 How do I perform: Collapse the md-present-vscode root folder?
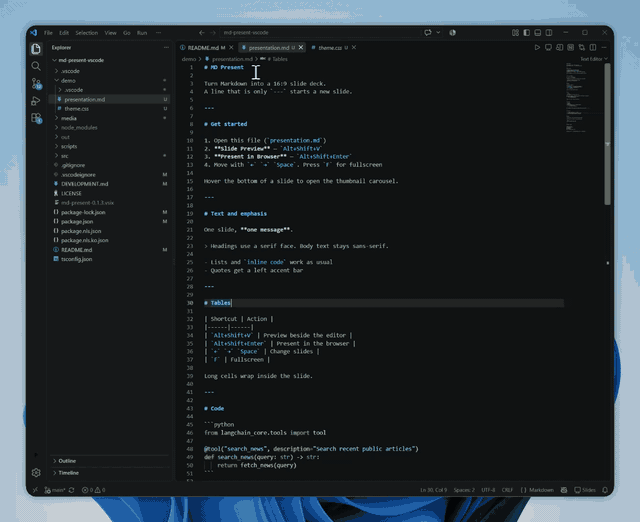pyautogui.click(x=54, y=60)
